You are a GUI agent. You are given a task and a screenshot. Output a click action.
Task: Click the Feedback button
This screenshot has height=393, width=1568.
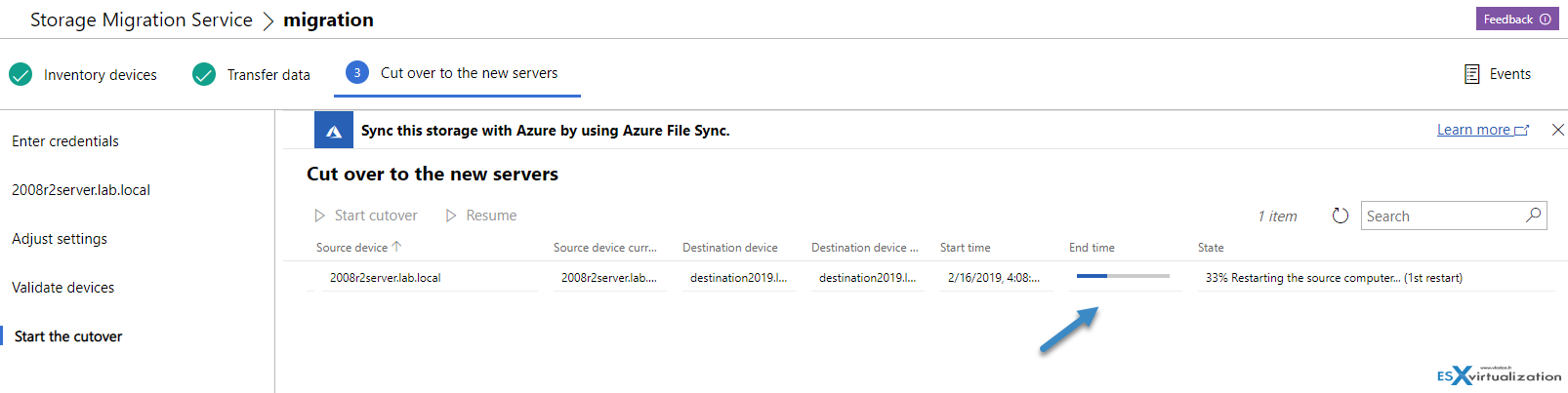point(1516,20)
